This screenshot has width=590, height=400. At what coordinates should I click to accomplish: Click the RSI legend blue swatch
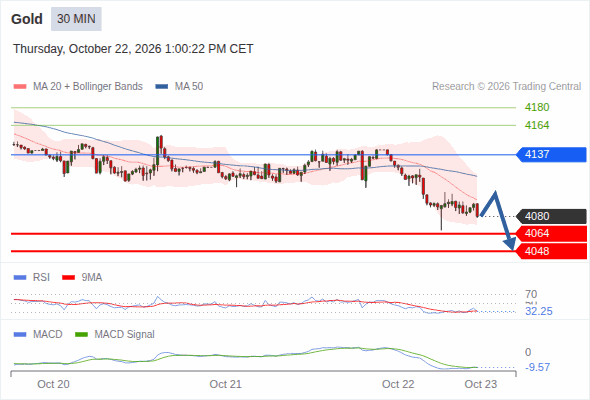(x=20, y=278)
